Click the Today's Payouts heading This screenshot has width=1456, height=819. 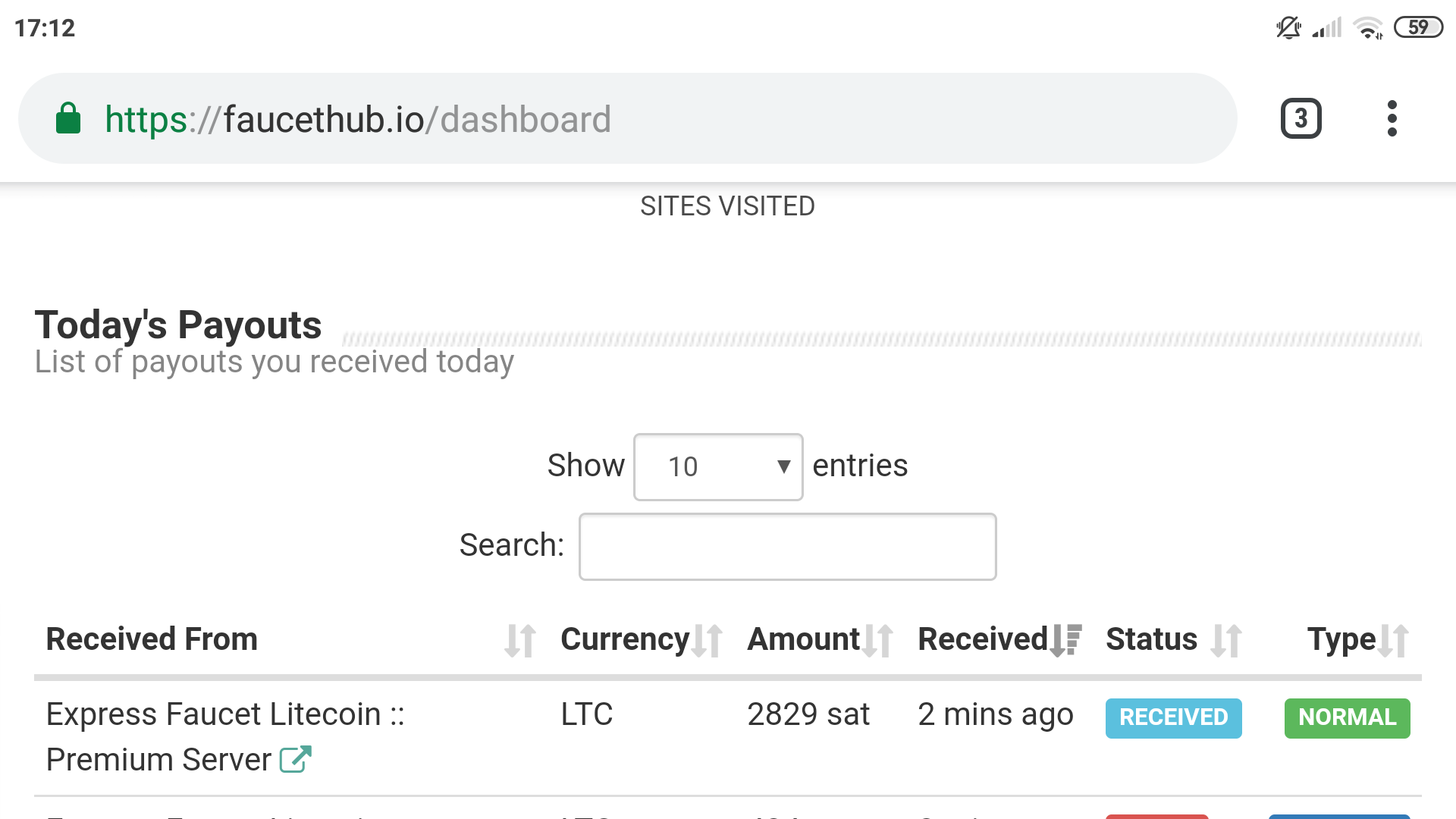coord(178,325)
